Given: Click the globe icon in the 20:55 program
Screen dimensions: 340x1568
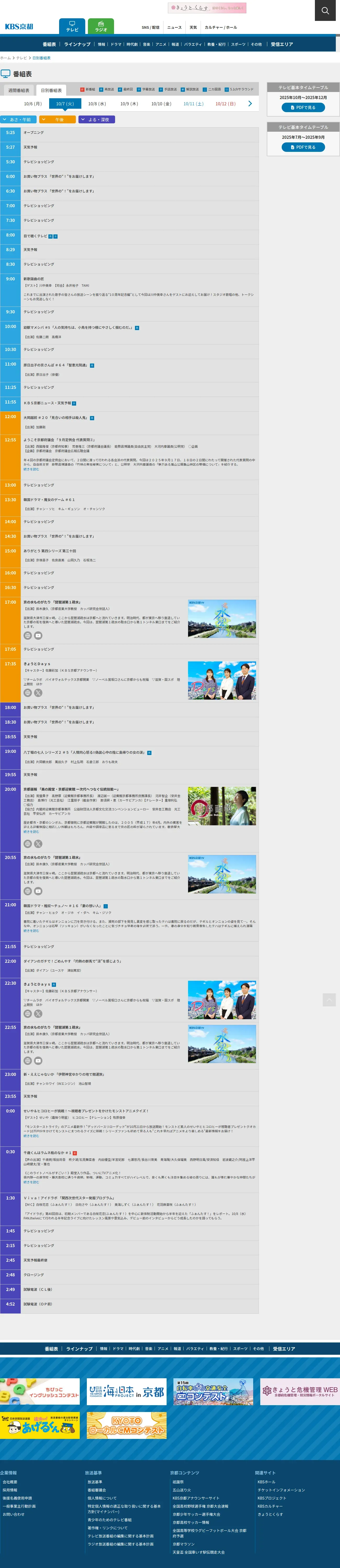Looking at the screenshot, I should coord(27,891).
